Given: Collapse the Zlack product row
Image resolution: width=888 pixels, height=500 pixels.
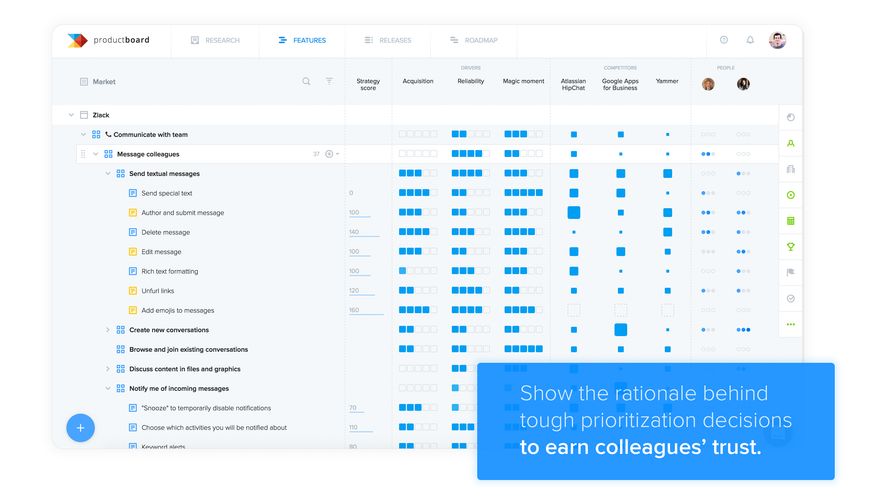Looking at the screenshot, I should [x=71, y=115].
